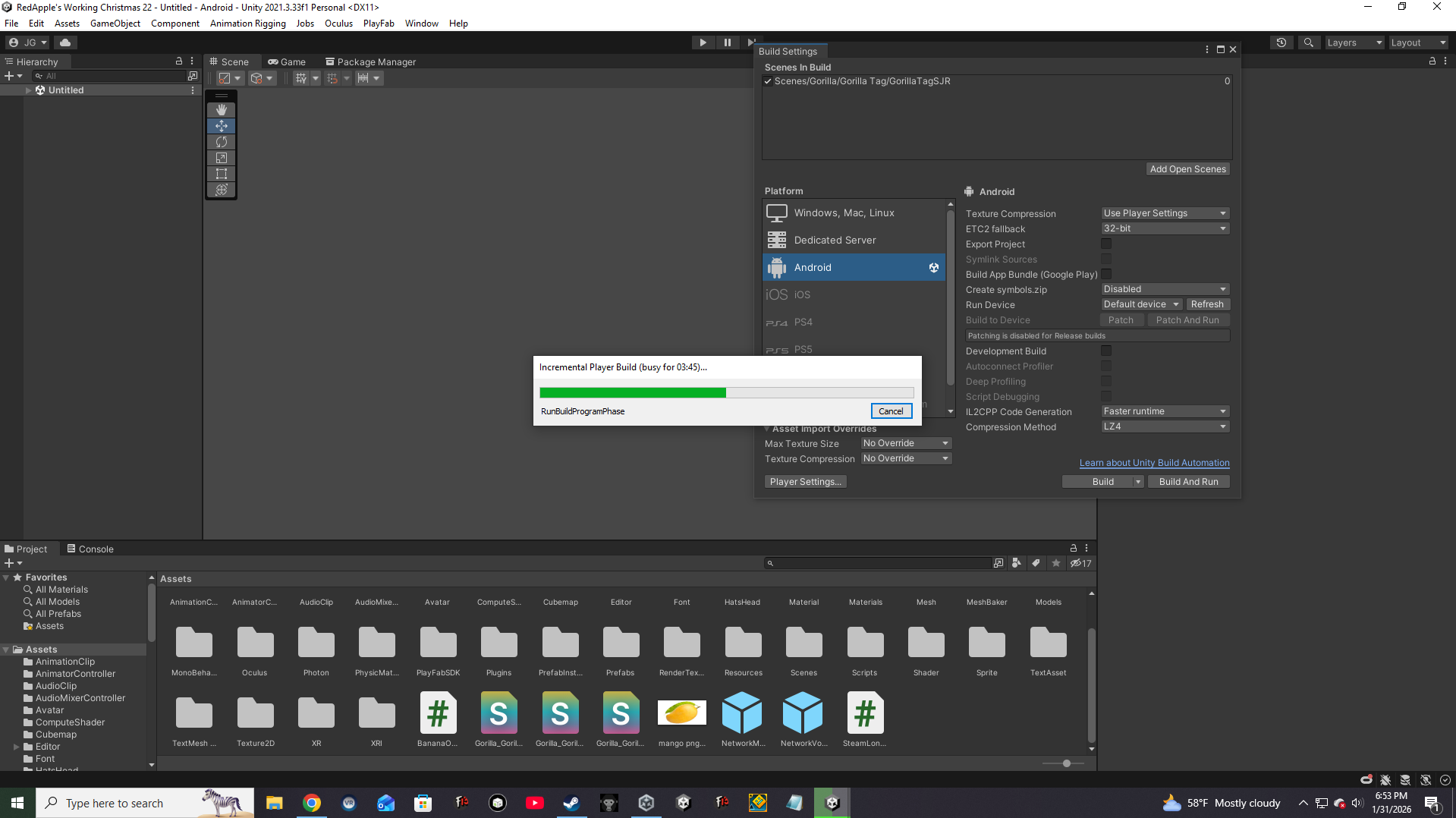
Task: Select the Scale tool in Scene view
Action: point(222,158)
